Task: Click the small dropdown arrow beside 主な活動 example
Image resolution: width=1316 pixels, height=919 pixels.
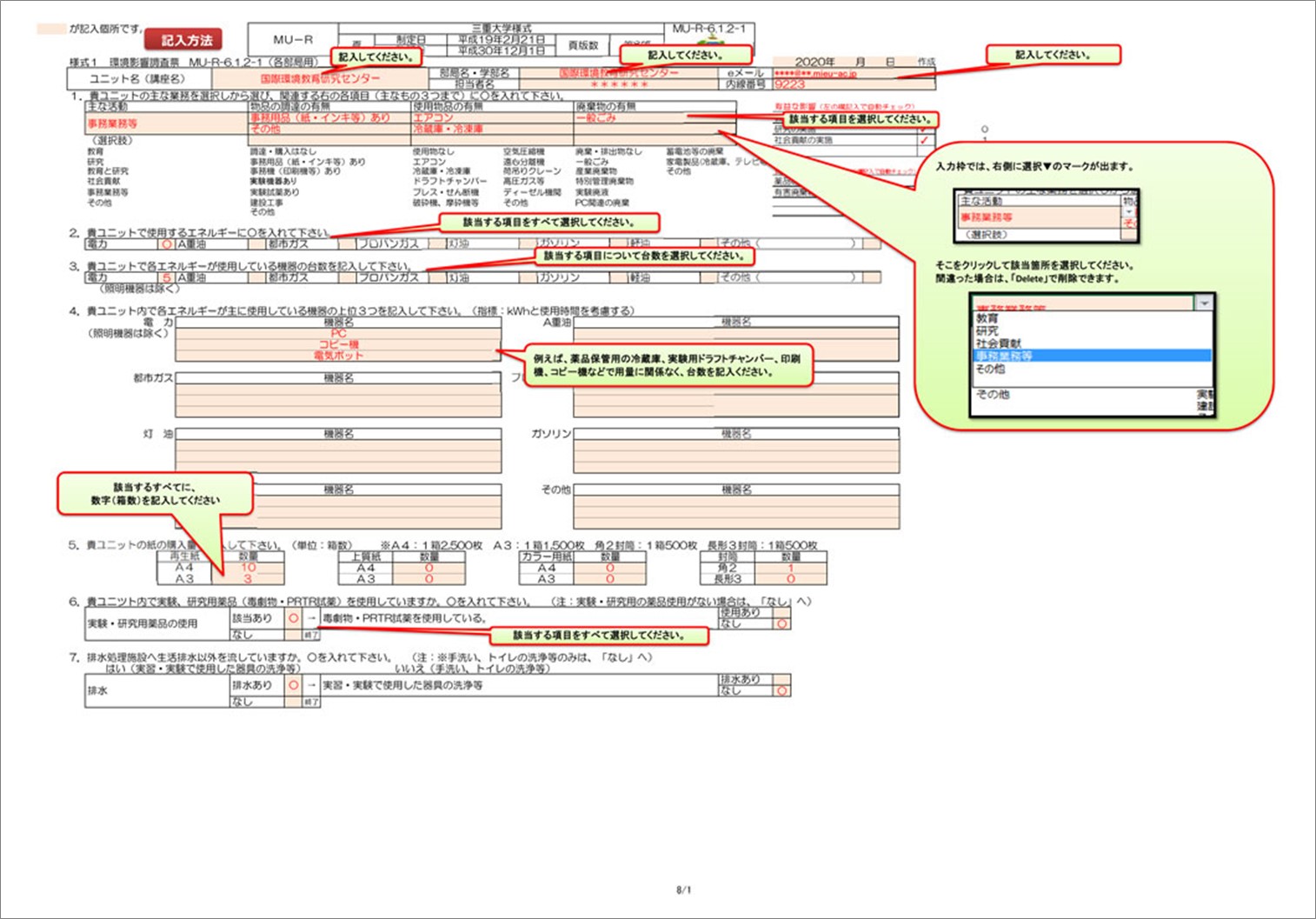Action: coord(1129,212)
